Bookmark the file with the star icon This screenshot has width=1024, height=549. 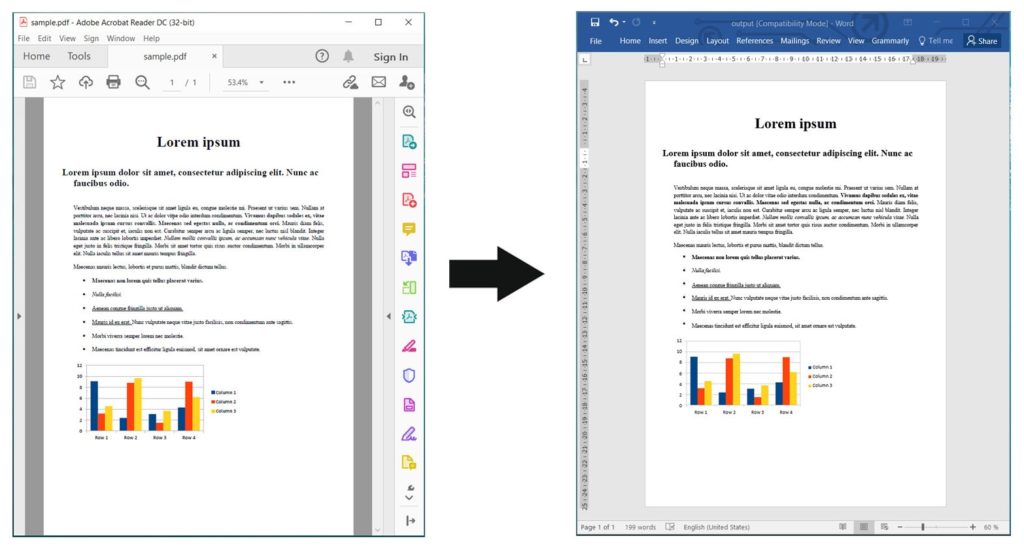click(58, 82)
